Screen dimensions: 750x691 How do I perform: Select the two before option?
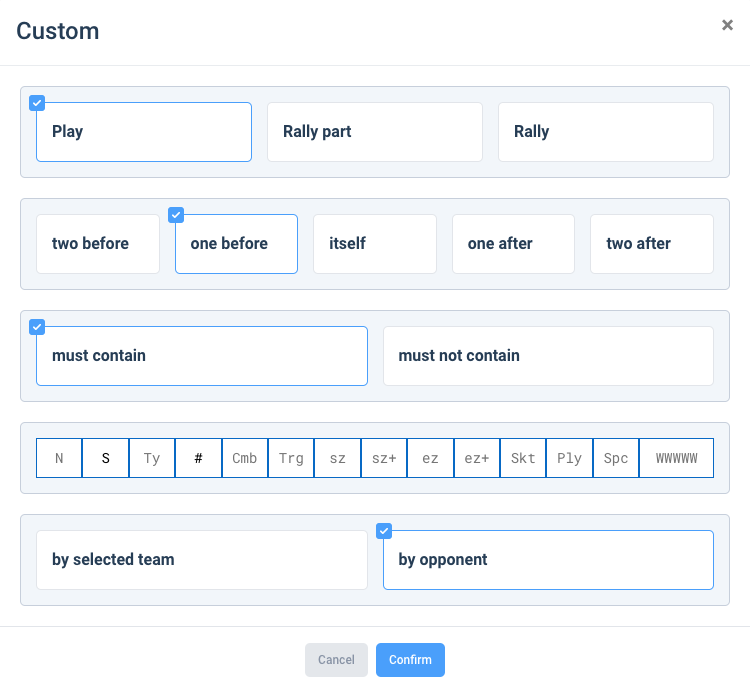pyautogui.click(x=98, y=244)
